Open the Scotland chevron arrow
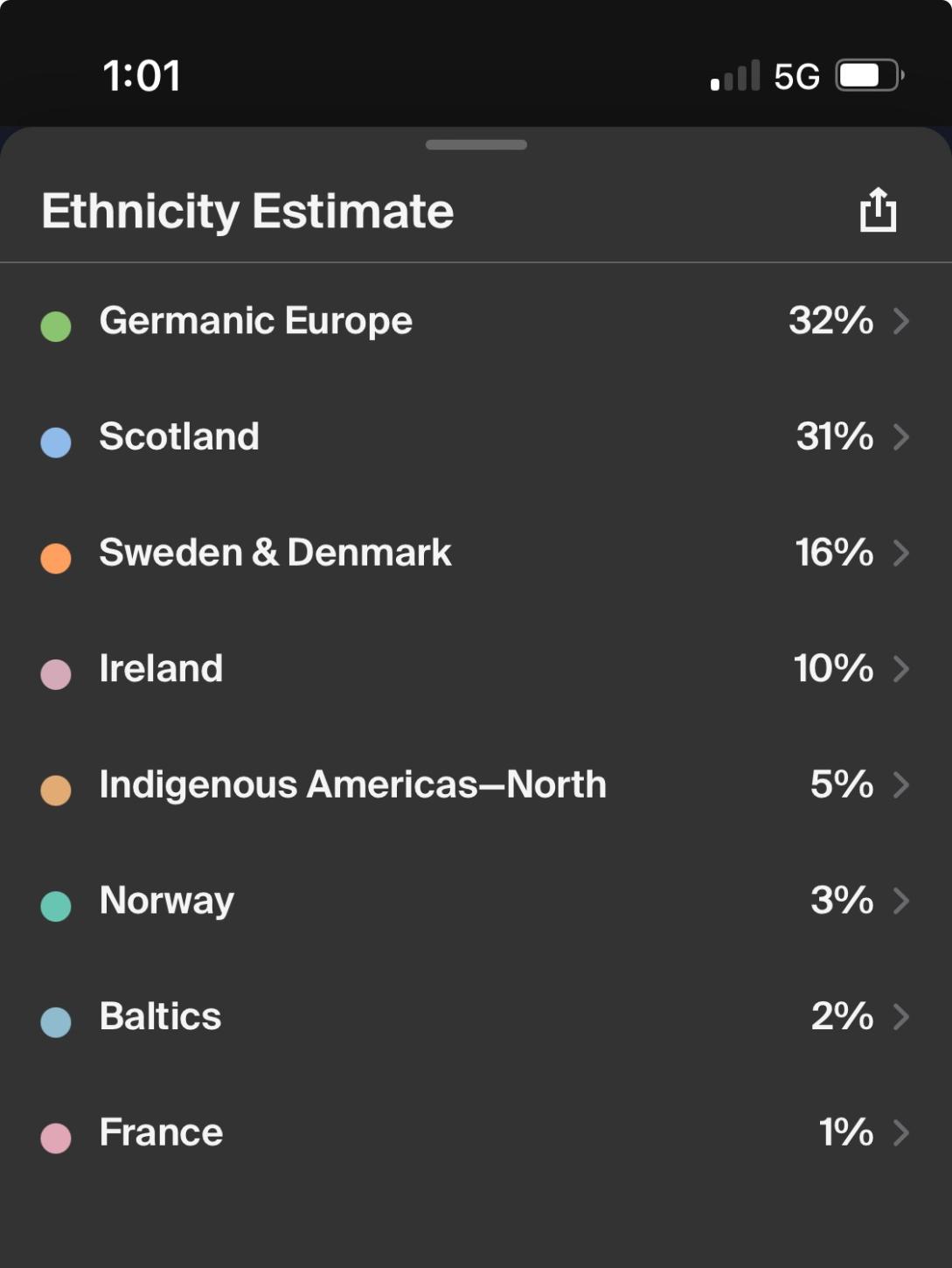The width and height of the screenshot is (952, 1268). 901,436
